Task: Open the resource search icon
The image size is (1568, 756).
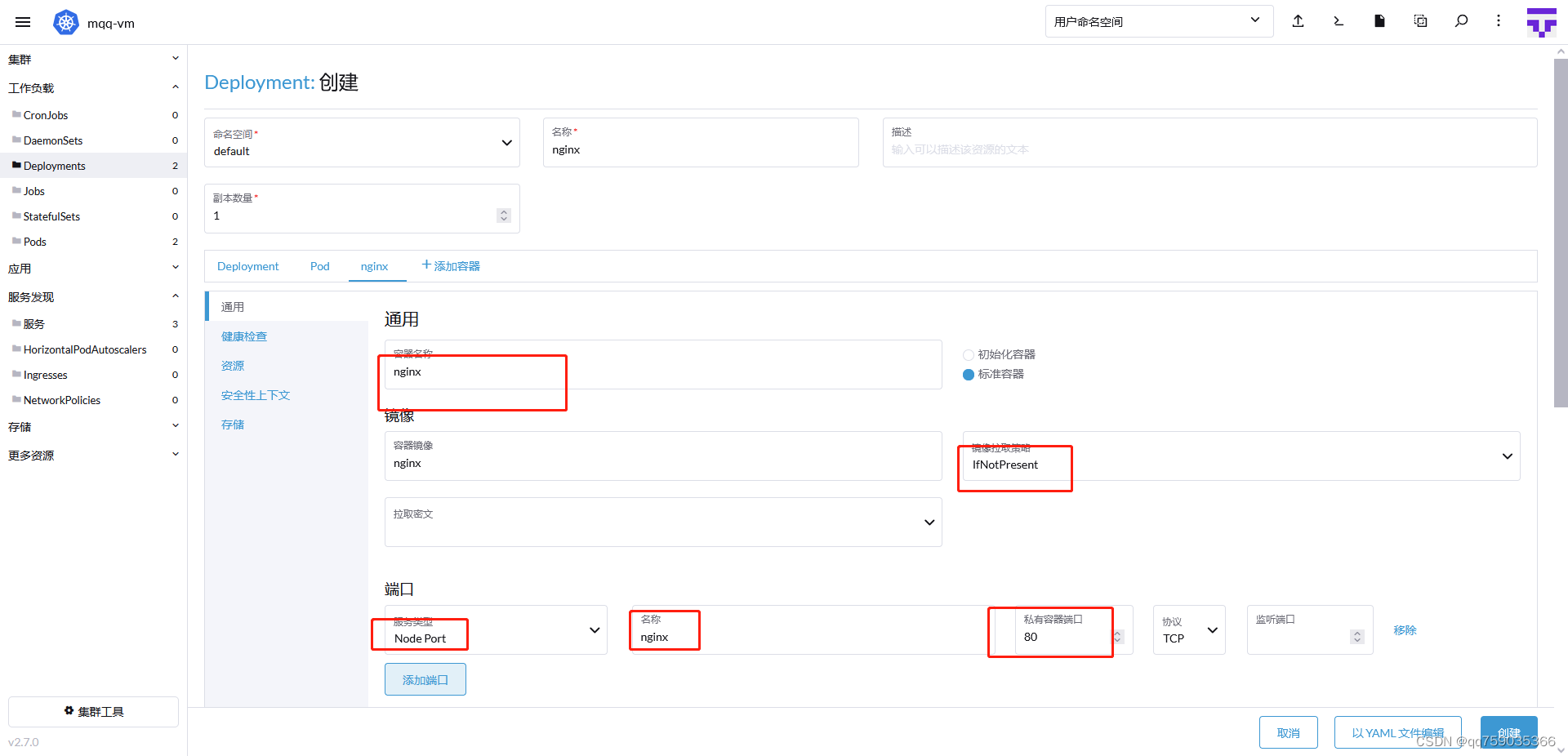Action: click(x=1461, y=21)
